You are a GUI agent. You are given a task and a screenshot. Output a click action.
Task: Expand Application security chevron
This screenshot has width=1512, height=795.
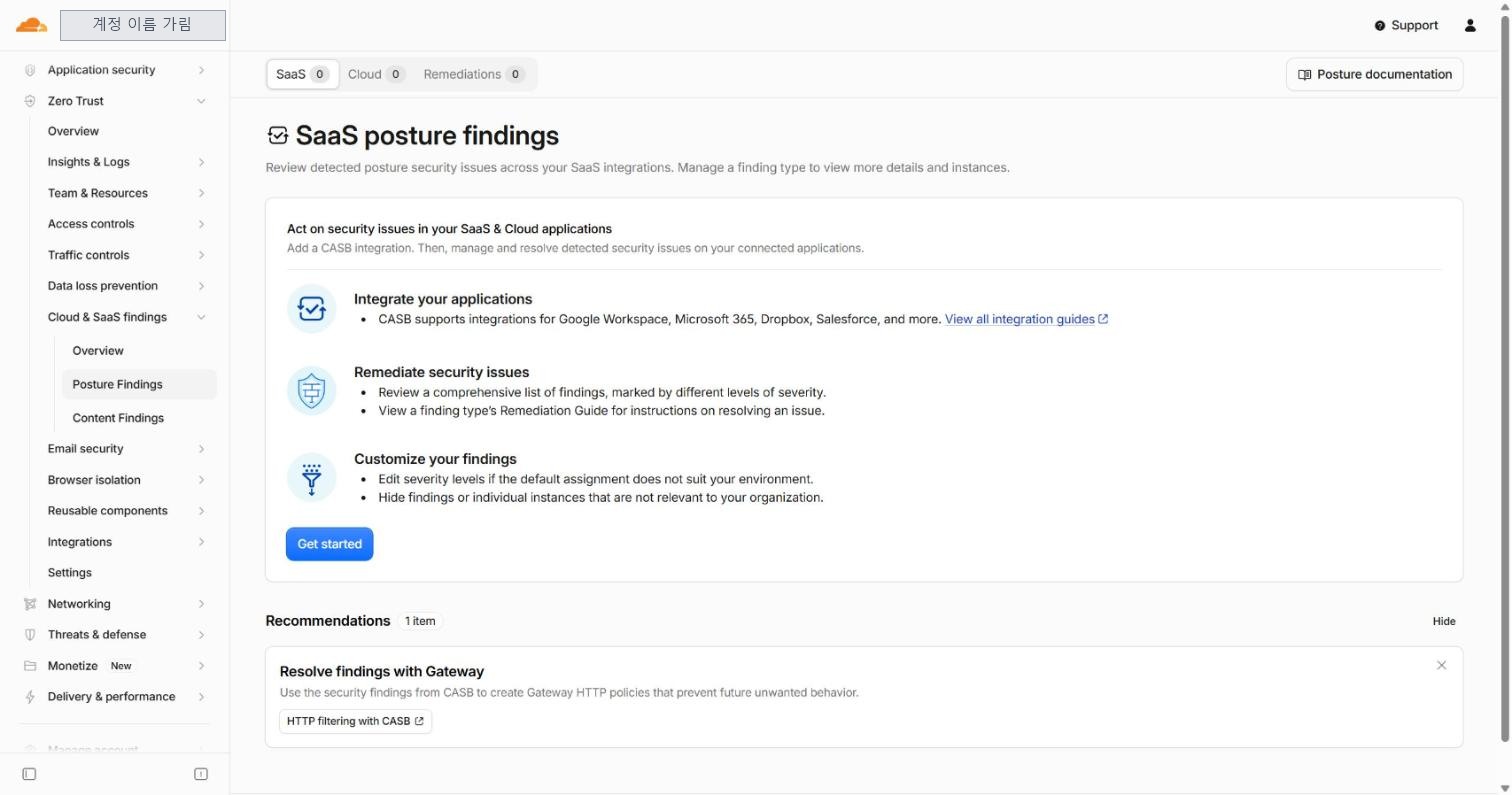click(201, 70)
